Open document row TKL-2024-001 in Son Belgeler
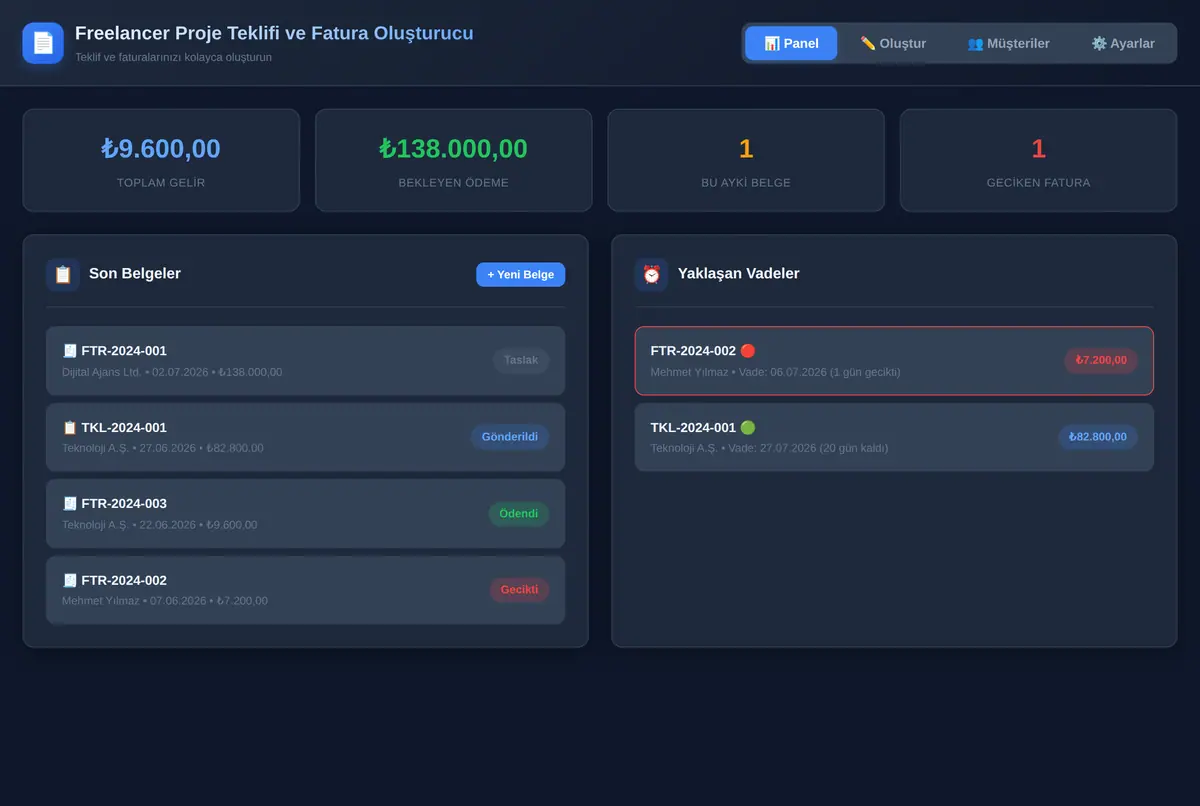 point(306,437)
